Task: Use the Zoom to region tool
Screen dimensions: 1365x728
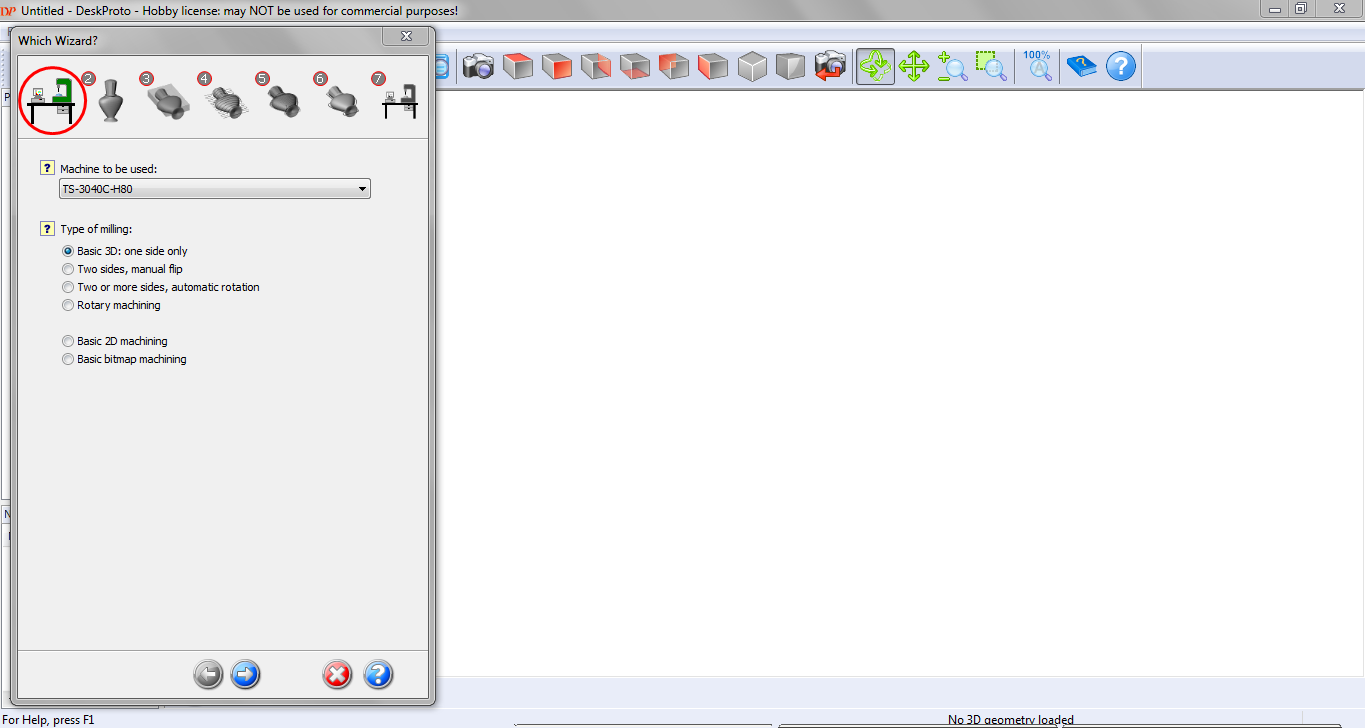Action: tap(991, 66)
